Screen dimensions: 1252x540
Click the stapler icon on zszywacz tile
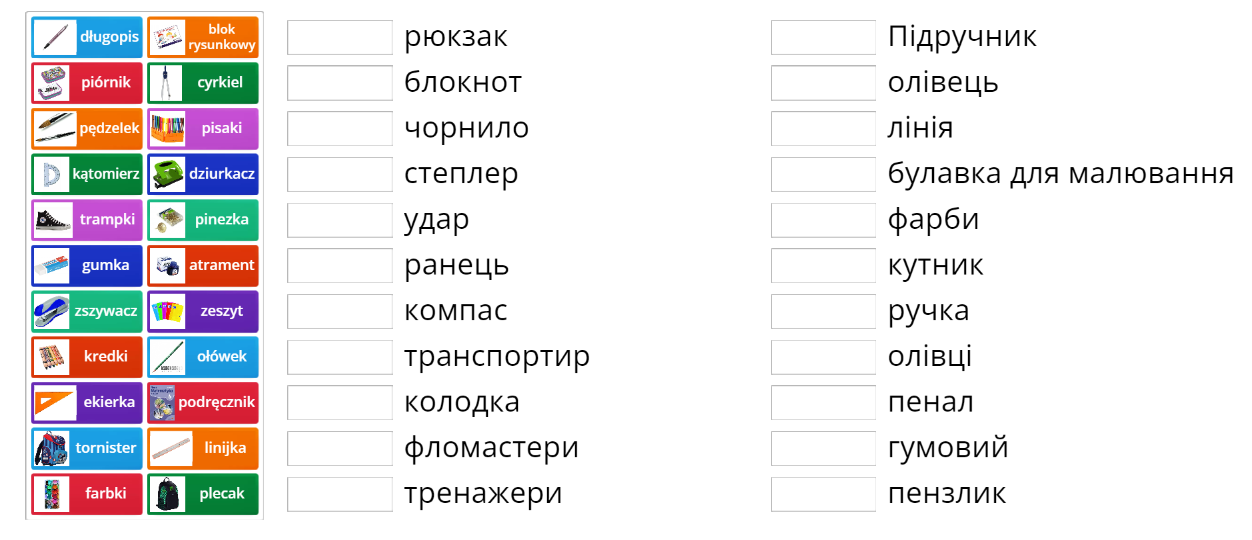coord(50,311)
